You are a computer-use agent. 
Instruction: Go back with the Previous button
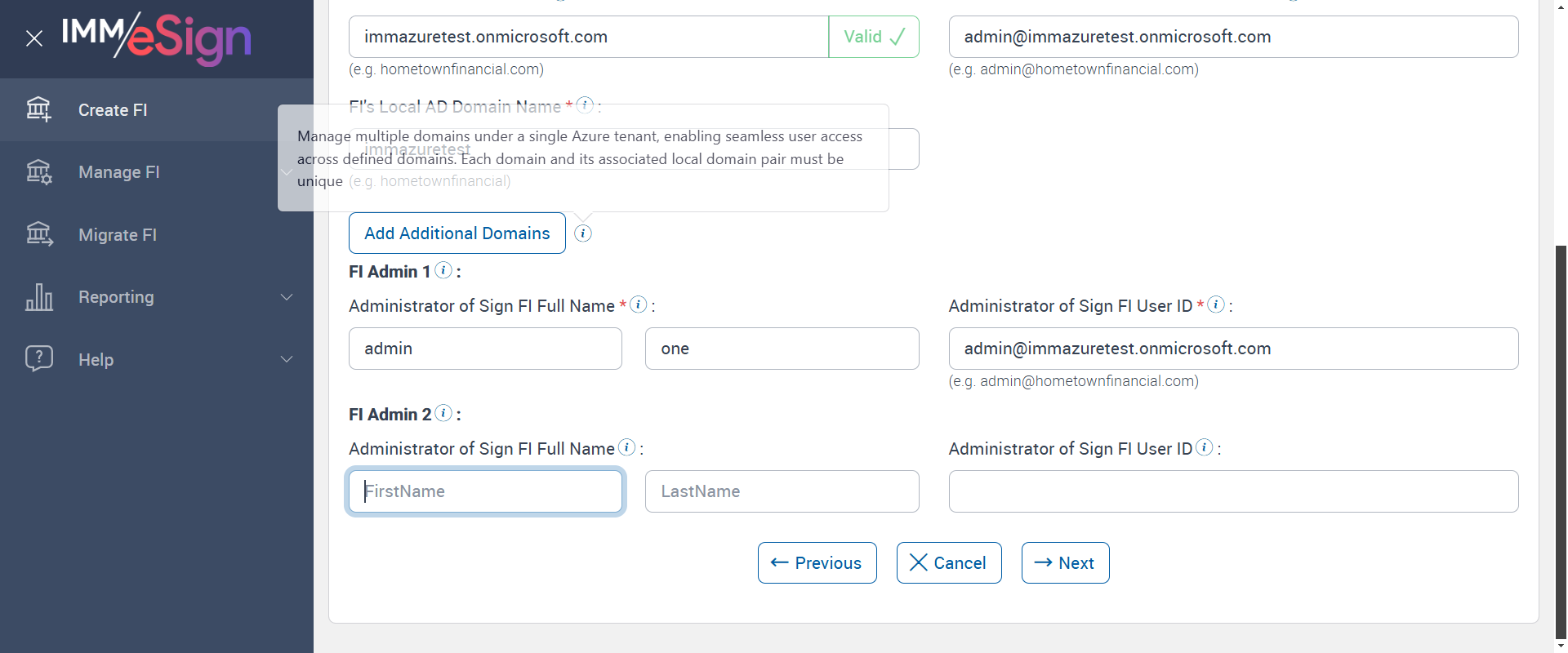[817, 563]
